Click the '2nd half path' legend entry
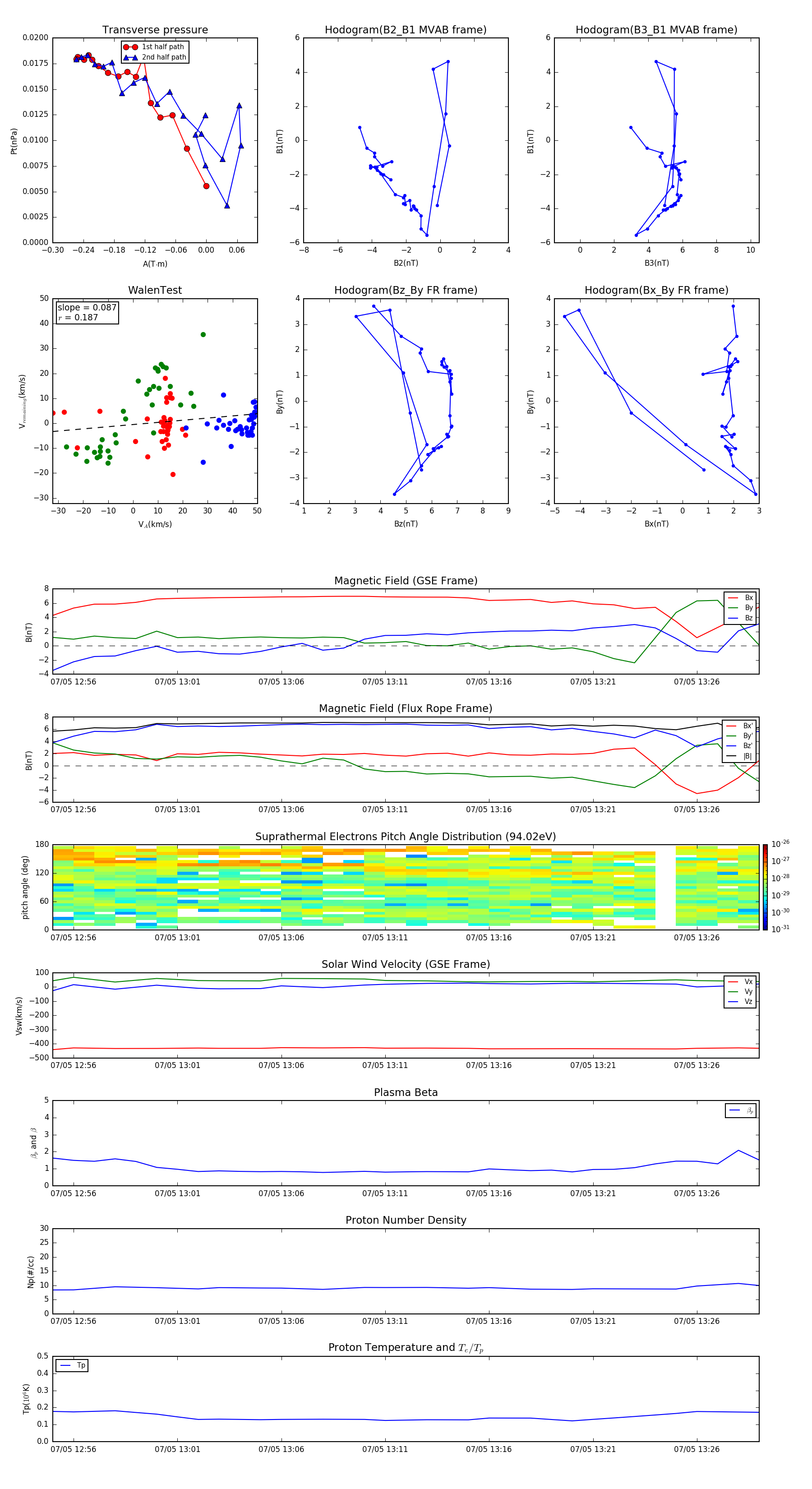The height and width of the screenshot is (1489, 812). click(x=155, y=57)
